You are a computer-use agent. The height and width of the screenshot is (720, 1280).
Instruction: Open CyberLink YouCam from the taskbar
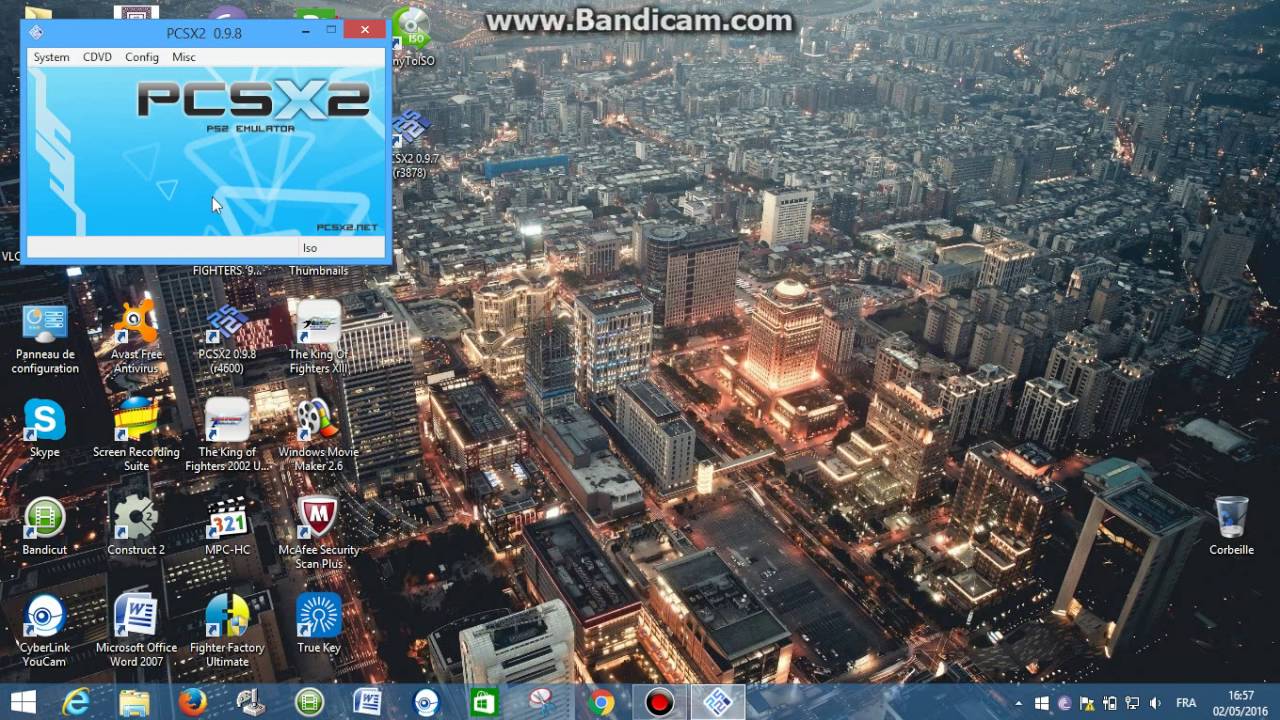[426, 702]
